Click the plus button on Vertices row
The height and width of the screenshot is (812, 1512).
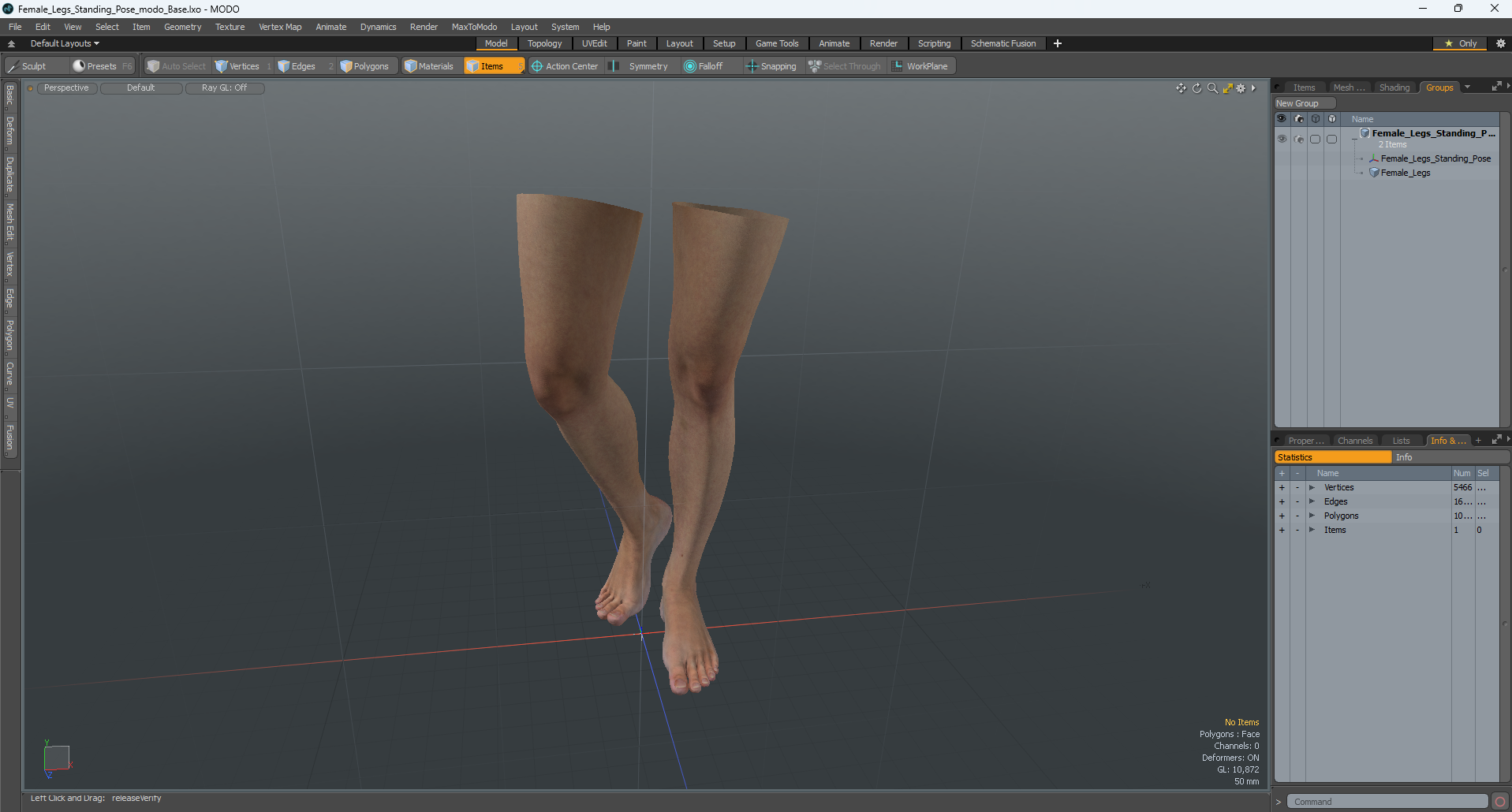1282,488
